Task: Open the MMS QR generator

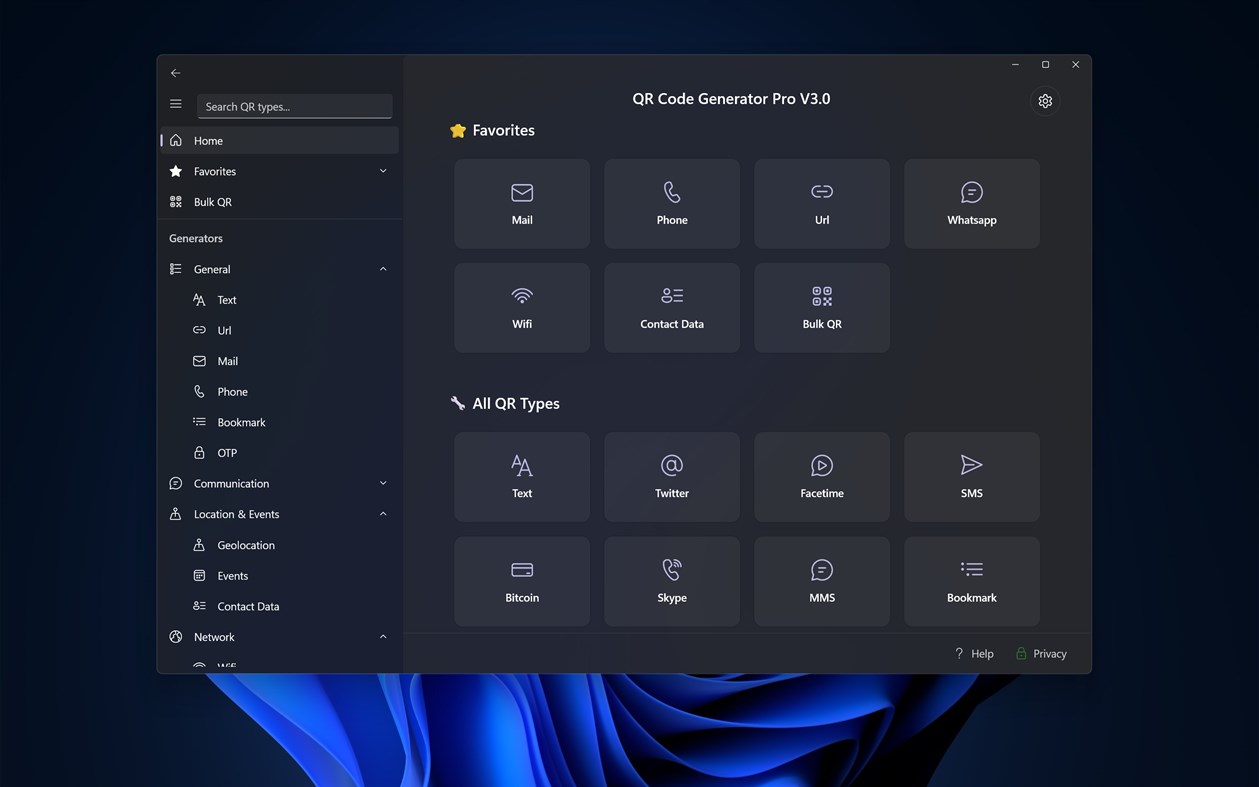Action: 821,581
